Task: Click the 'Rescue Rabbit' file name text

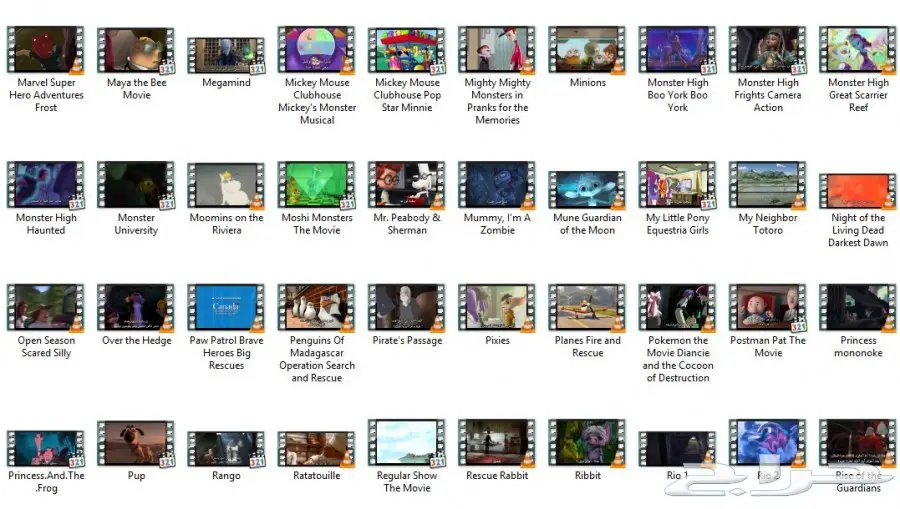Action: tap(497, 475)
